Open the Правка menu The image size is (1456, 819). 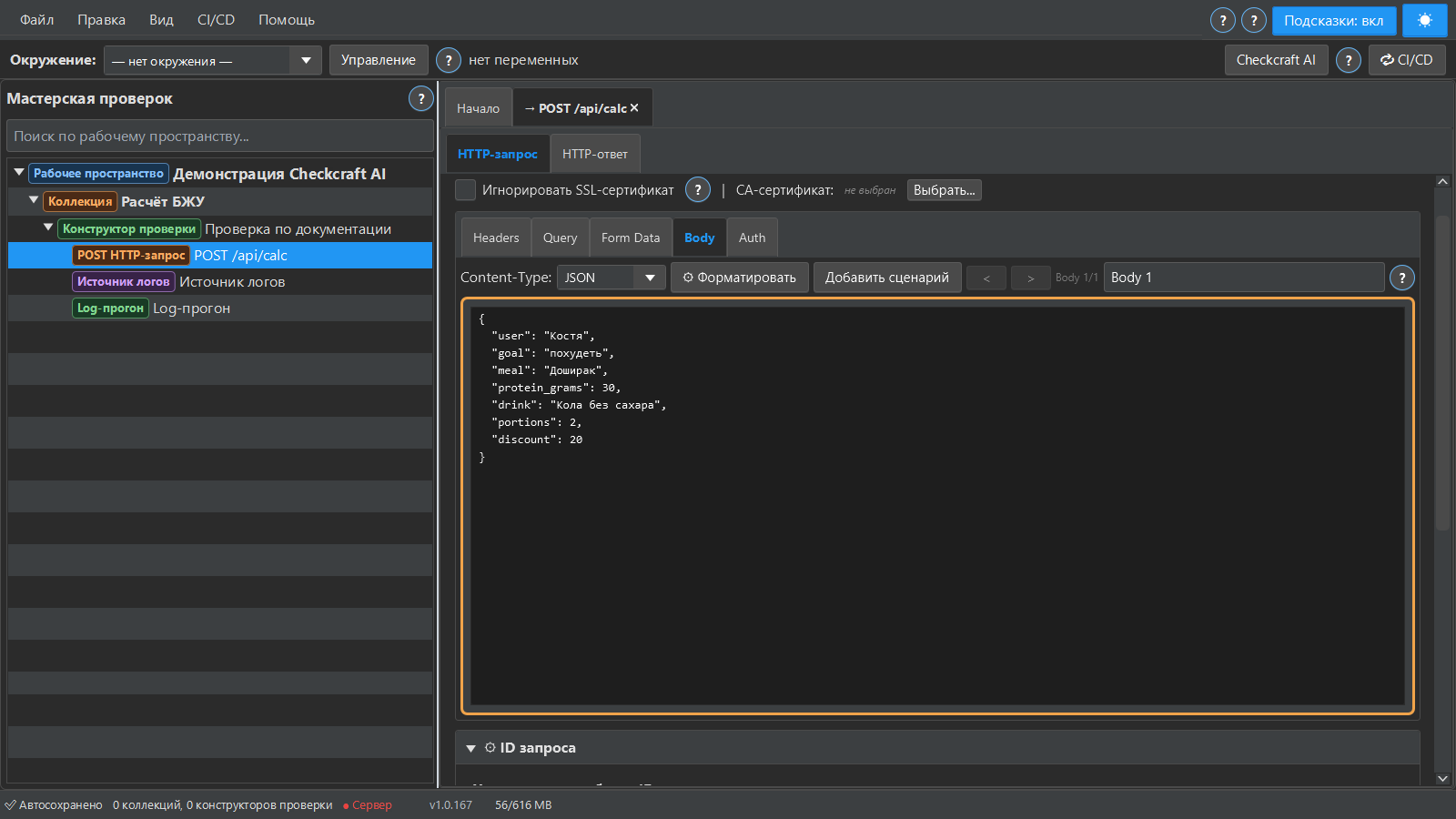[102, 19]
